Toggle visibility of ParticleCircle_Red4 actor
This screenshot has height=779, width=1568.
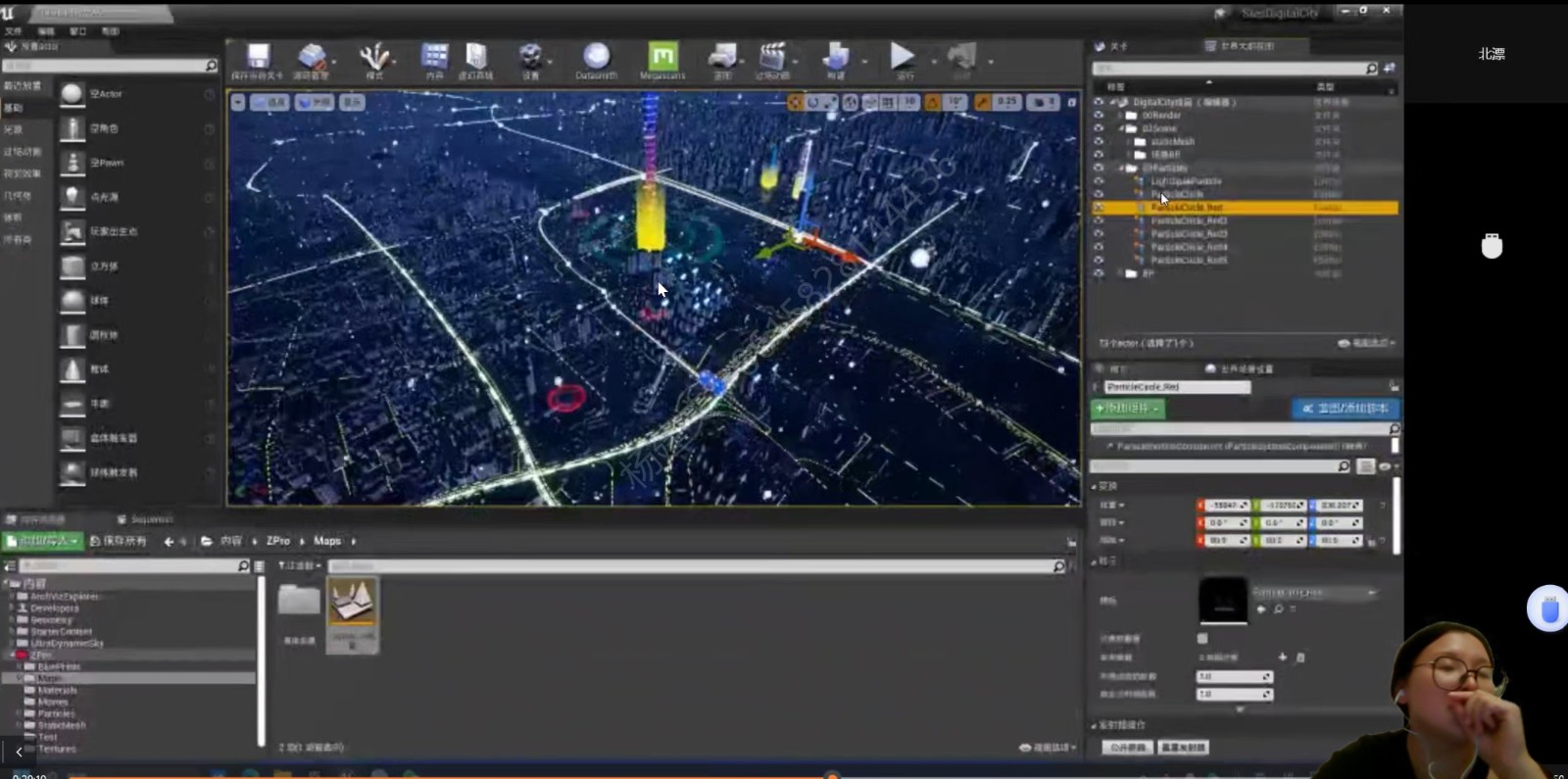coord(1099,248)
